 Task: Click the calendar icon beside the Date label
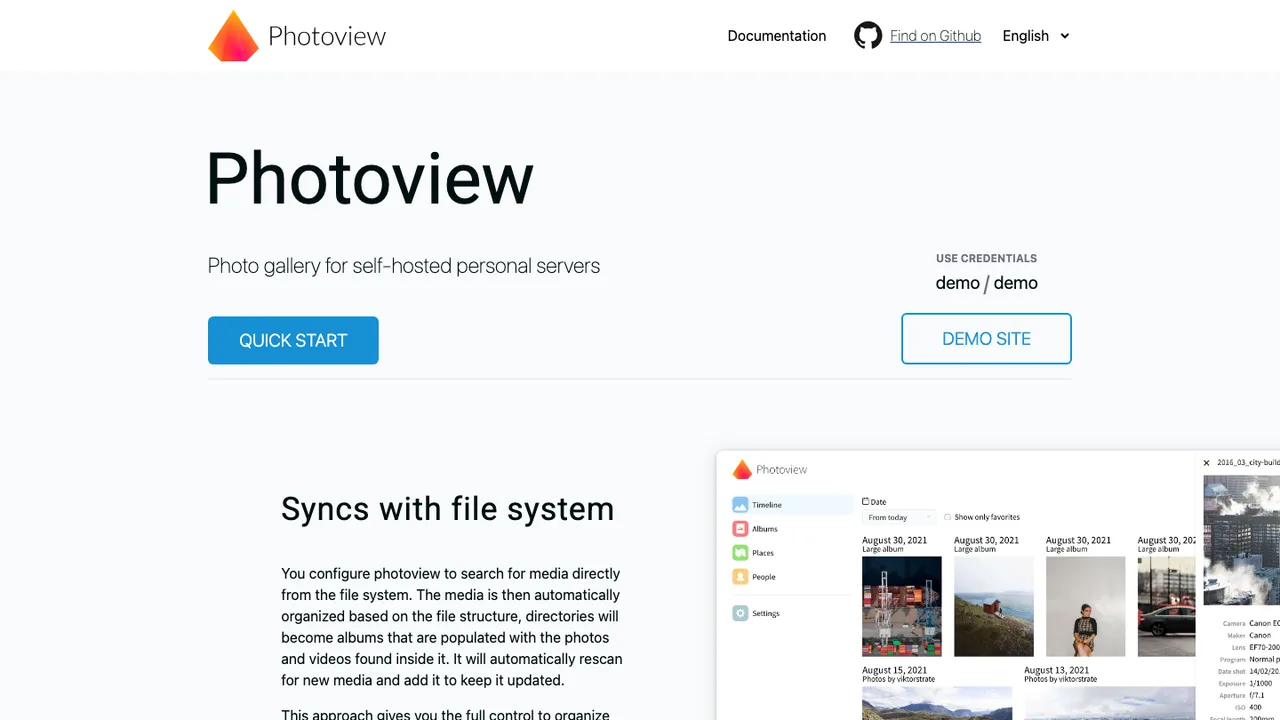tap(865, 502)
